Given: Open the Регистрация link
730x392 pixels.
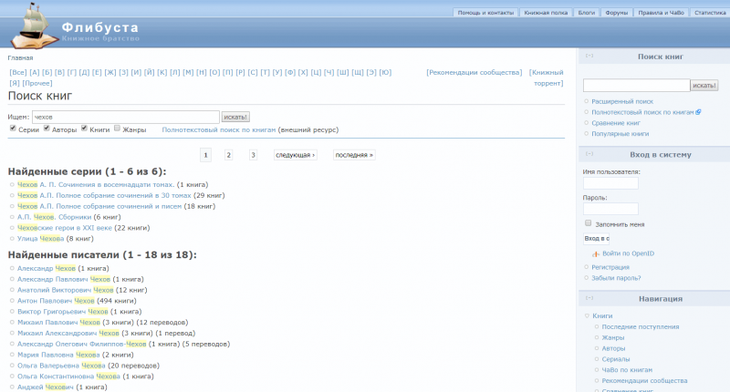Looking at the screenshot, I should (x=610, y=267).
